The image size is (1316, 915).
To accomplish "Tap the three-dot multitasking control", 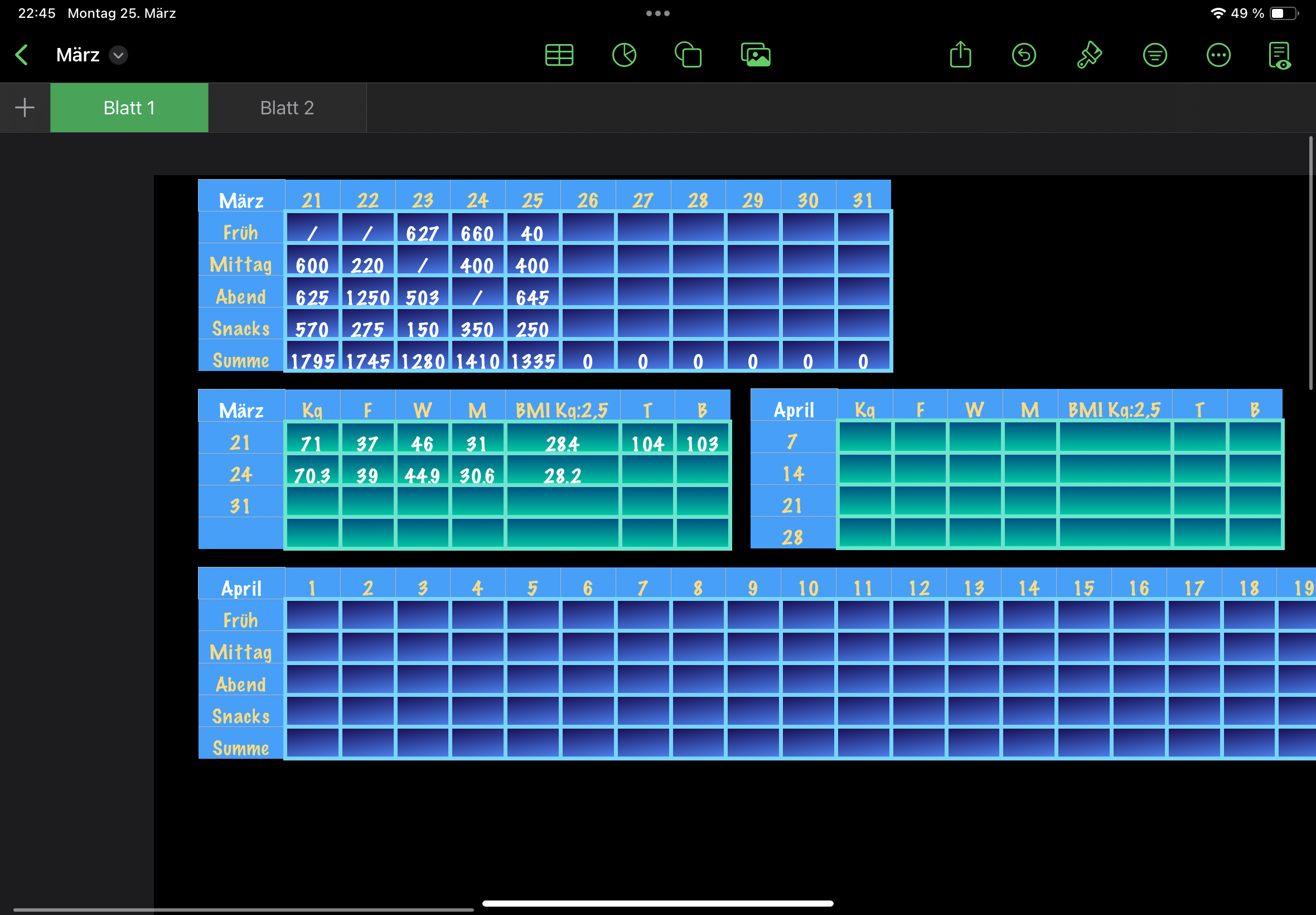I will 657,13.
